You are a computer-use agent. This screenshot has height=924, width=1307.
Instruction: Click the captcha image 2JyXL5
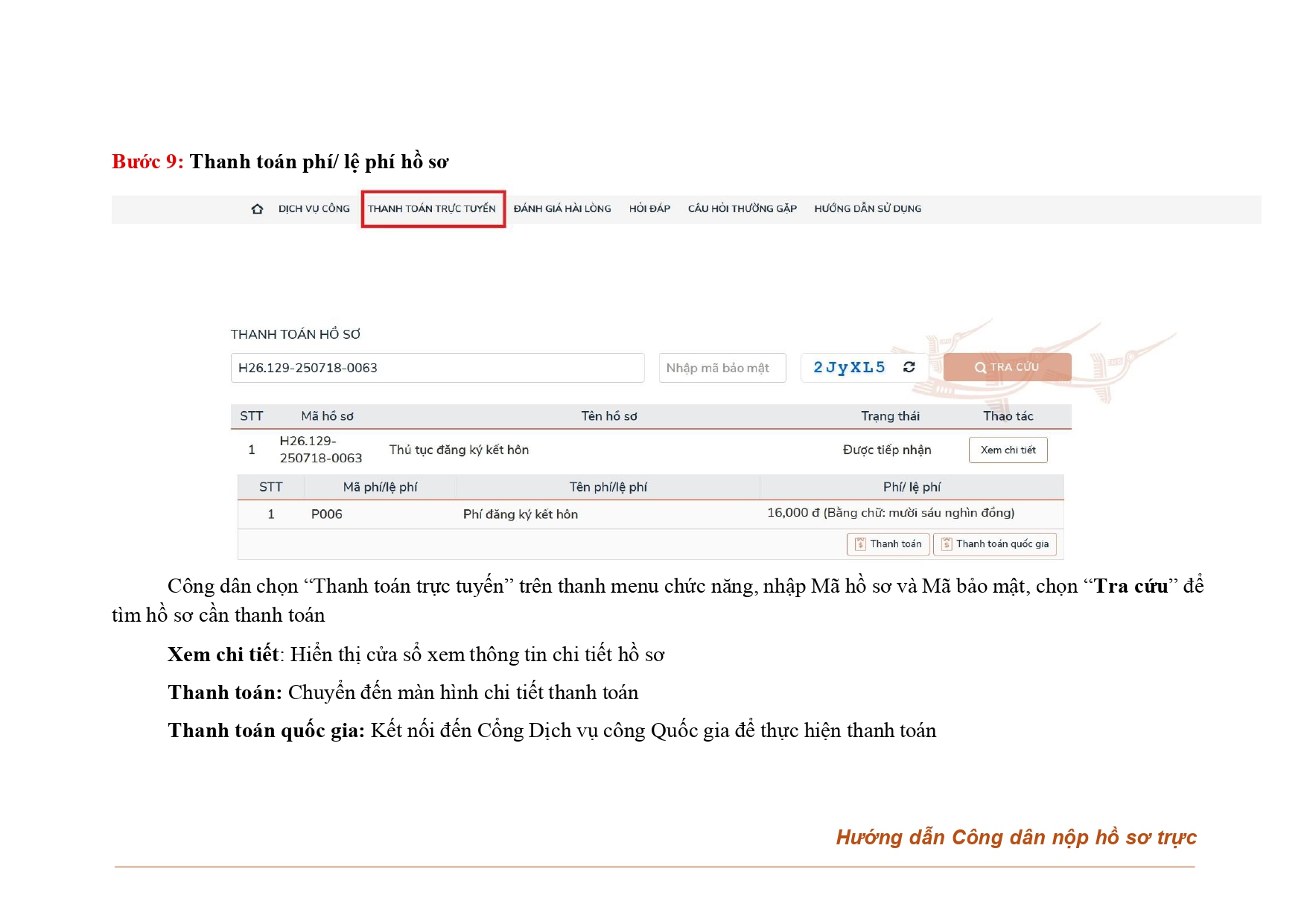(x=849, y=368)
